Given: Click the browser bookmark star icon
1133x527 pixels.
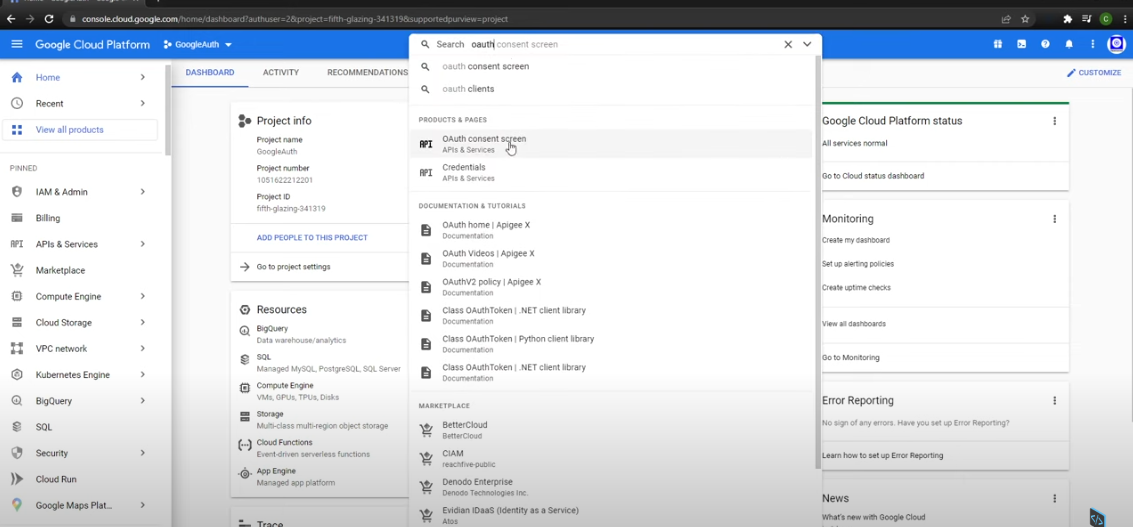Looking at the screenshot, I should [x=1025, y=19].
